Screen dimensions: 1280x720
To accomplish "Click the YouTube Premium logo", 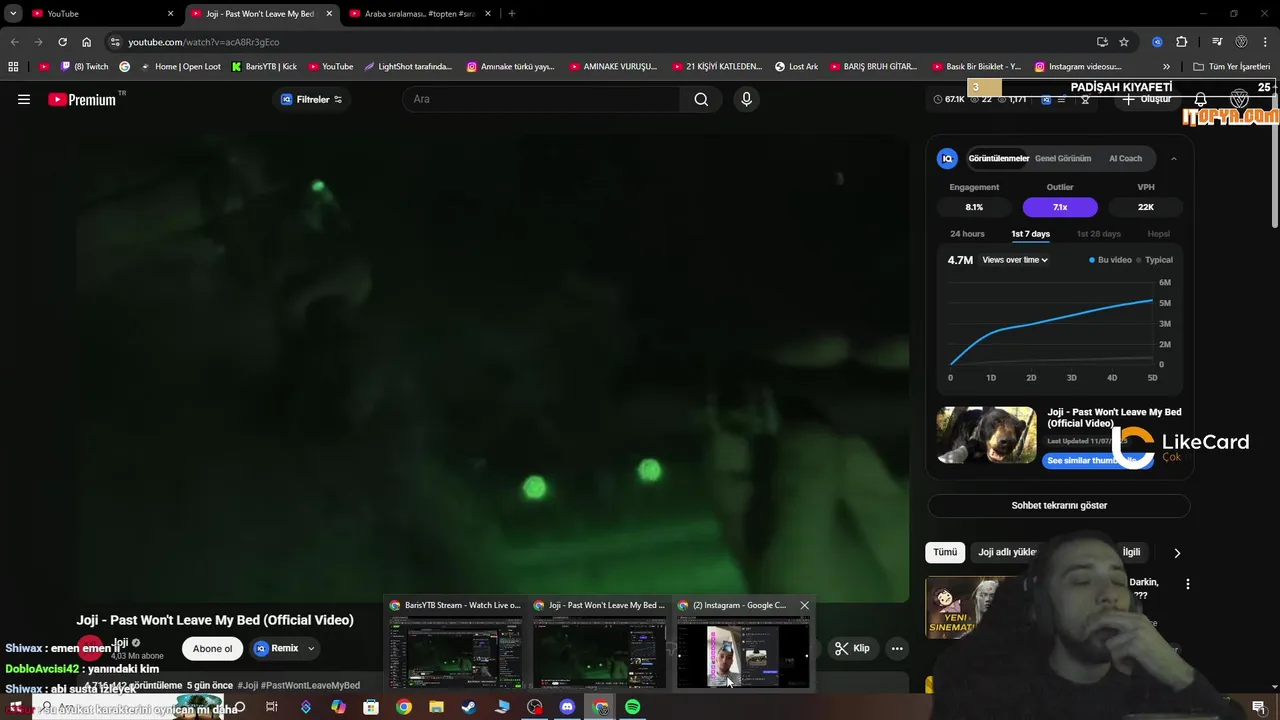I will click(x=82, y=99).
